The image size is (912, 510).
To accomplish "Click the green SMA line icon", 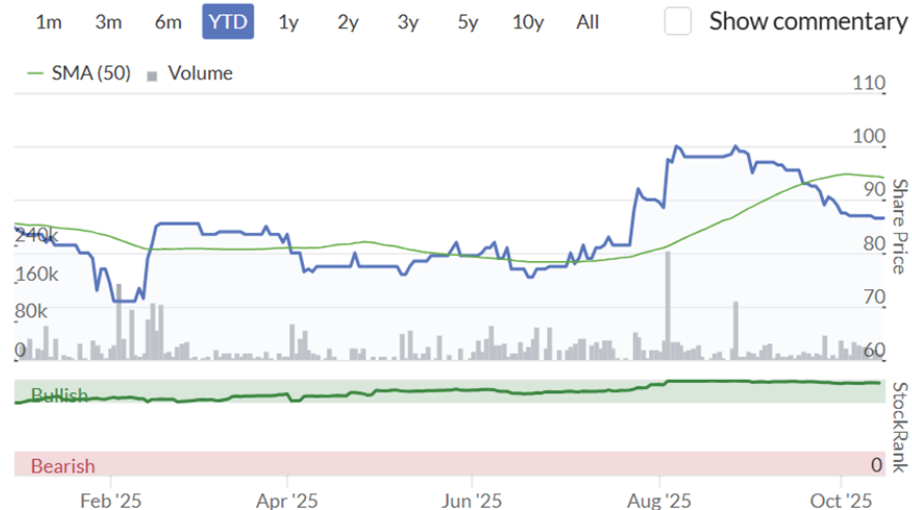I will [37, 73].
